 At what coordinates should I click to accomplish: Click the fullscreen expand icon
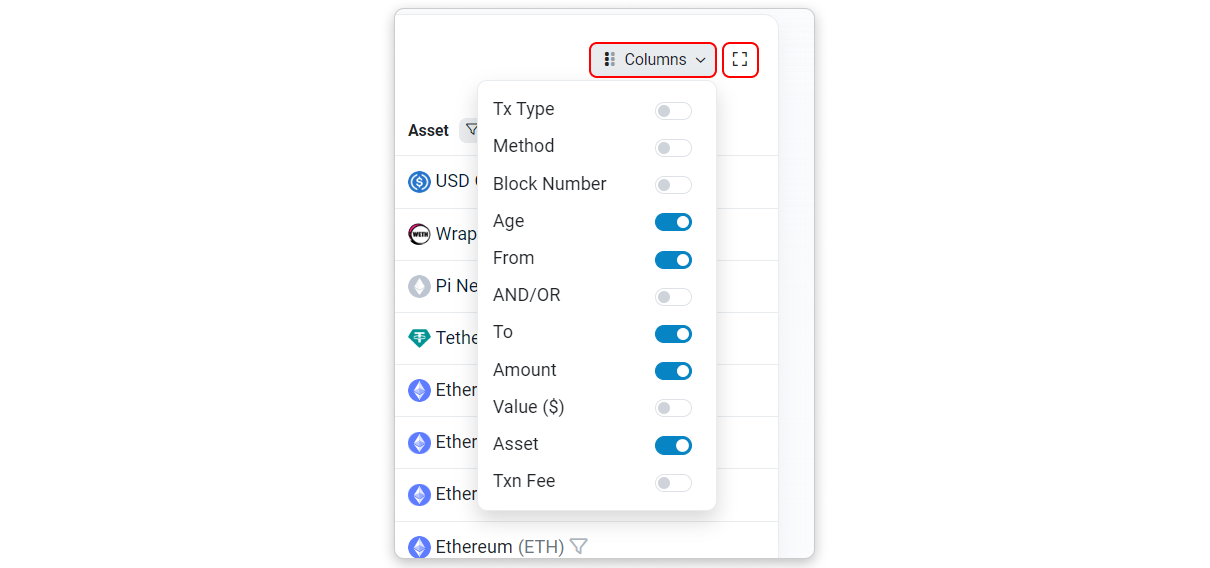point(740,60)
